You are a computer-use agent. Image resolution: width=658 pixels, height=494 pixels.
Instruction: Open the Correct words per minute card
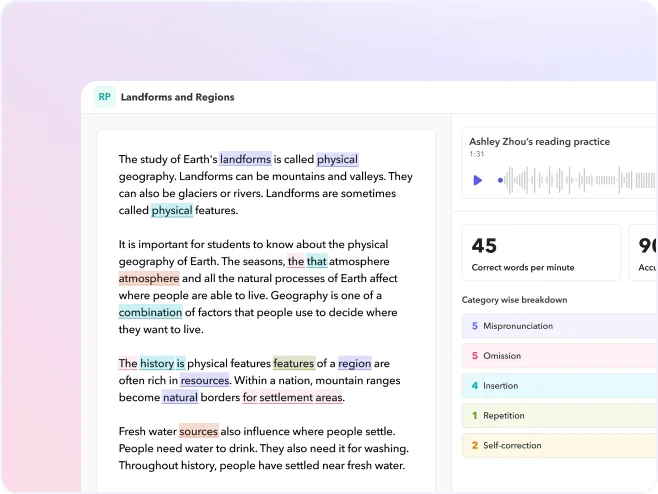point(540,253)
